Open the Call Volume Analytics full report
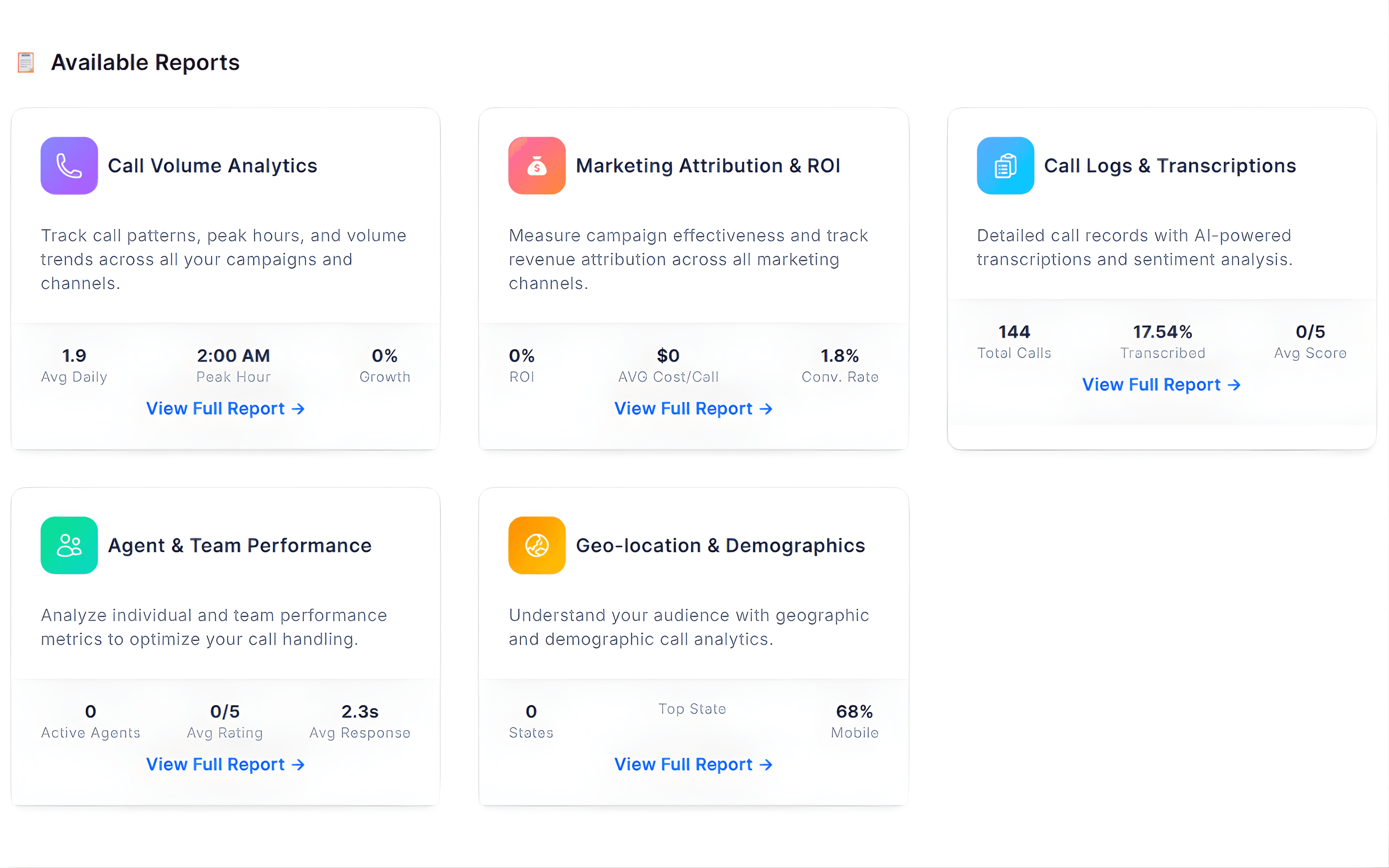The width and height of the screenshot is (1389, 868). (x=226, y=408)
